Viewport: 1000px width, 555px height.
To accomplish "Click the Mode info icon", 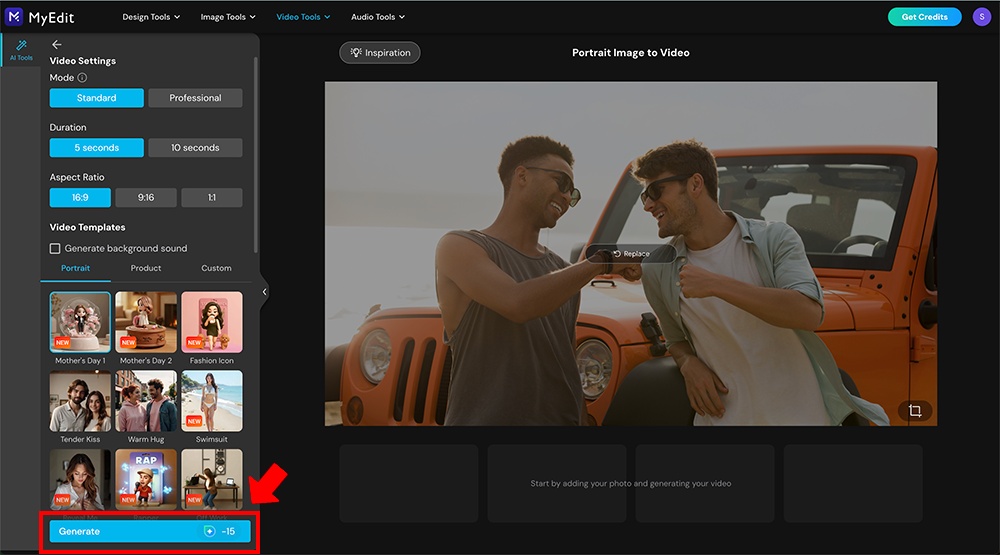I will click(x=82, y=78).
